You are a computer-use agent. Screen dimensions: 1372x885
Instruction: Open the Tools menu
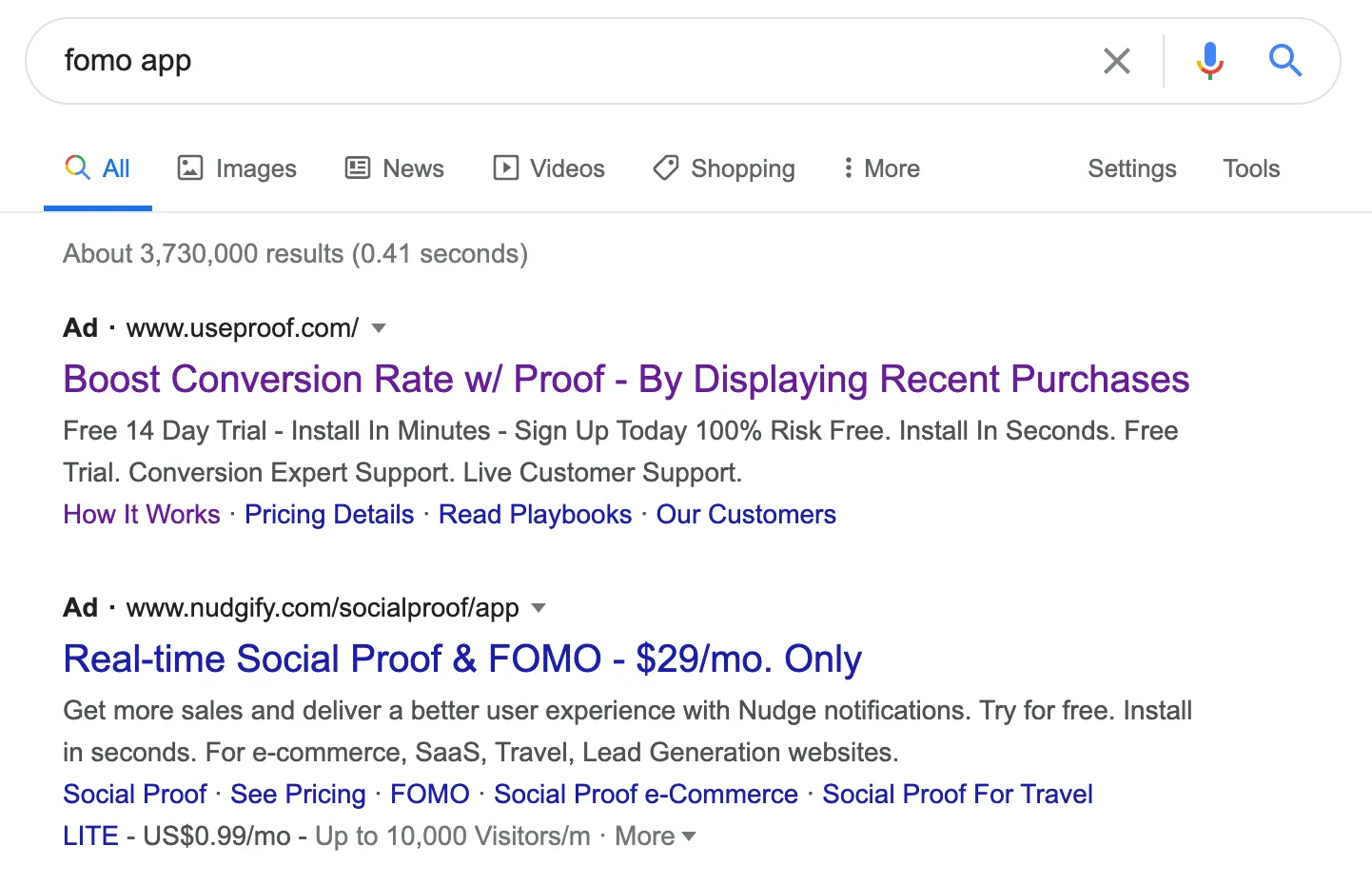[1250, 167]
